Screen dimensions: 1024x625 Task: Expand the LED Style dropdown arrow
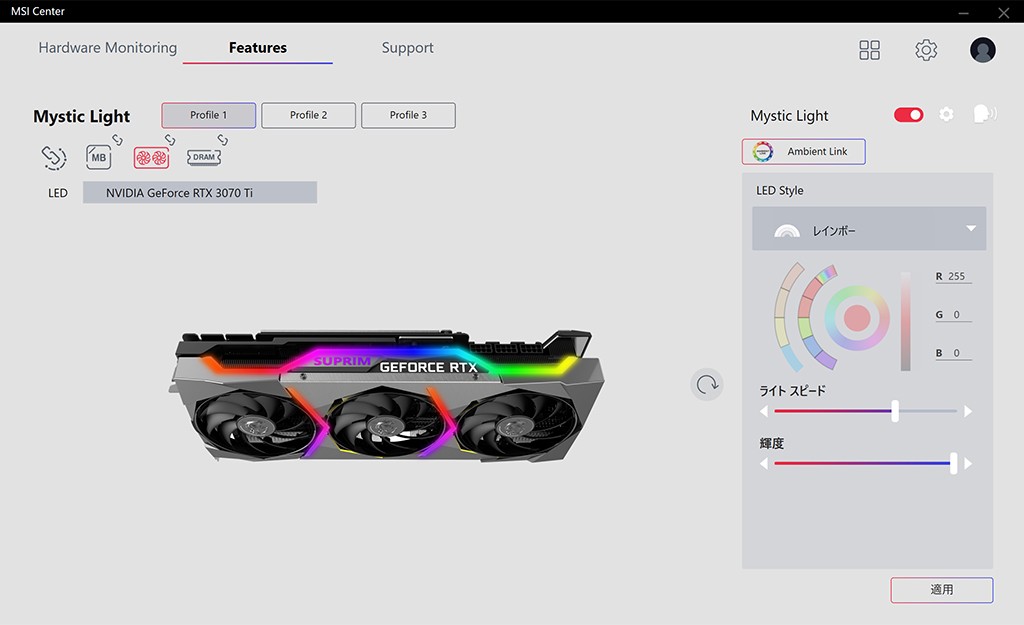[970, 229]
